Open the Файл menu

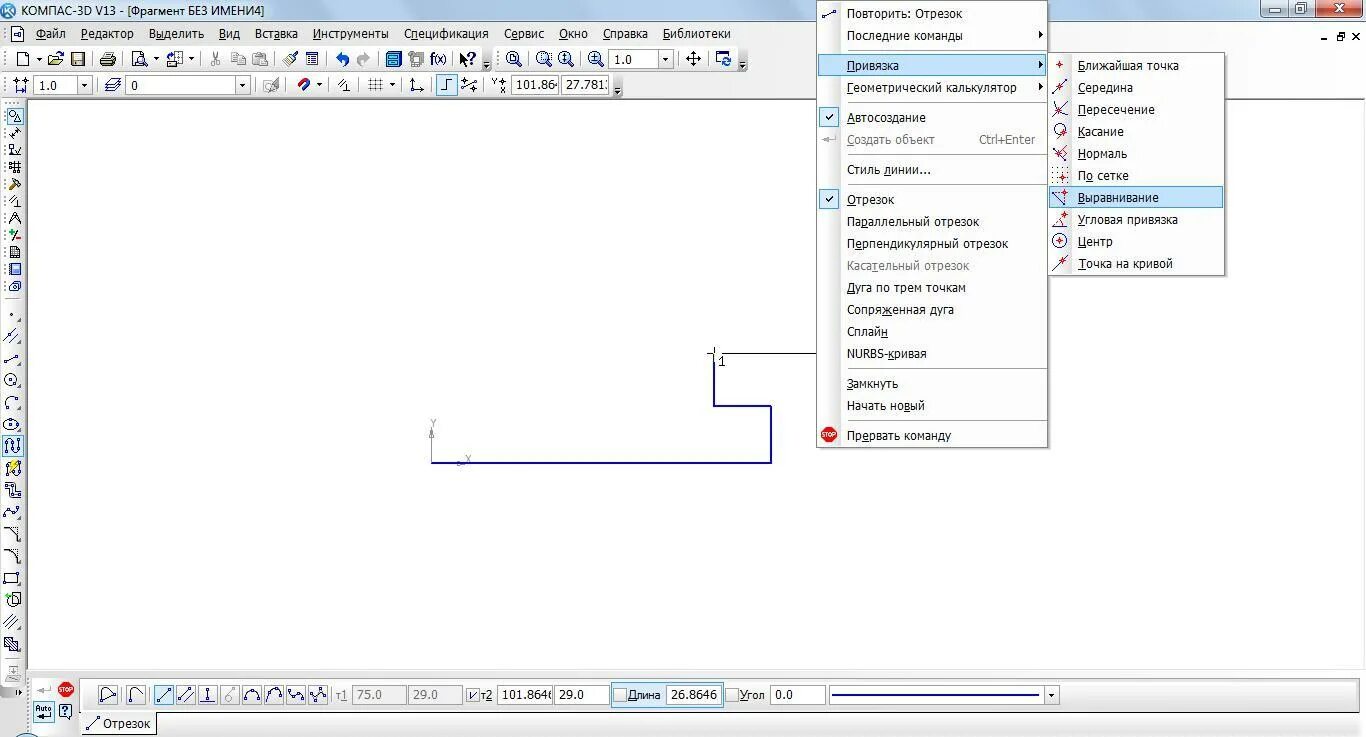coord(50,34)
